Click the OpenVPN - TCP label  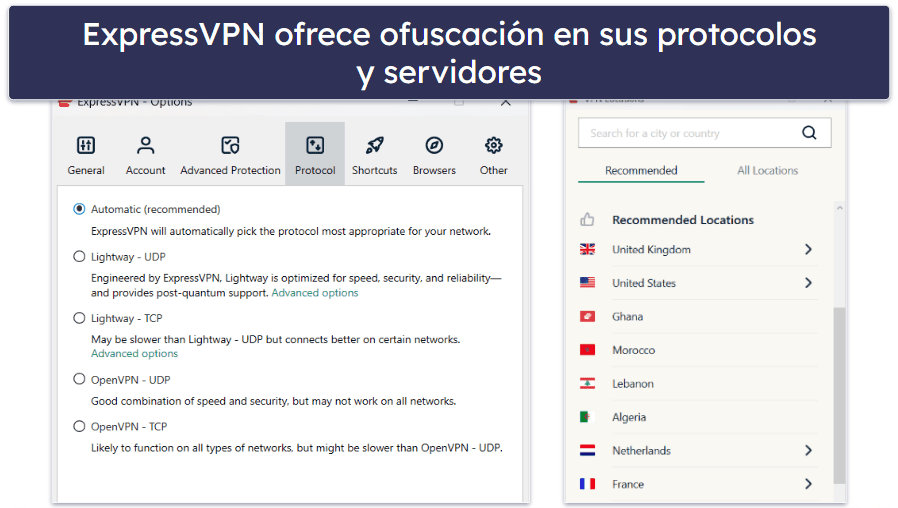[x=129, y=426]
